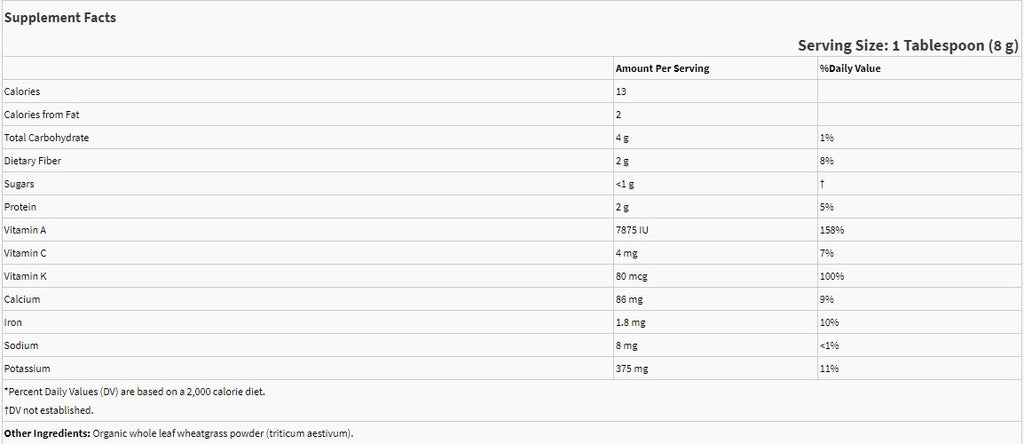Click the 158% daily value cell

coord(833,230)
